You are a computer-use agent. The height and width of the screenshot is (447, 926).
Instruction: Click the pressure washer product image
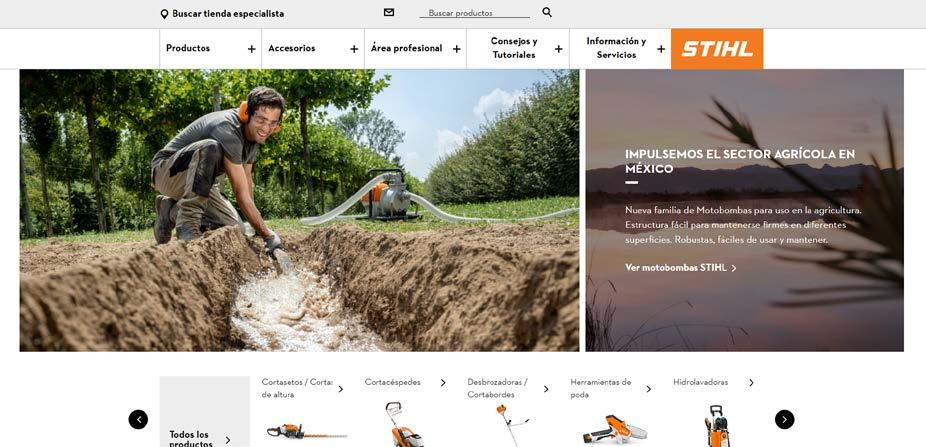(717, 426)
